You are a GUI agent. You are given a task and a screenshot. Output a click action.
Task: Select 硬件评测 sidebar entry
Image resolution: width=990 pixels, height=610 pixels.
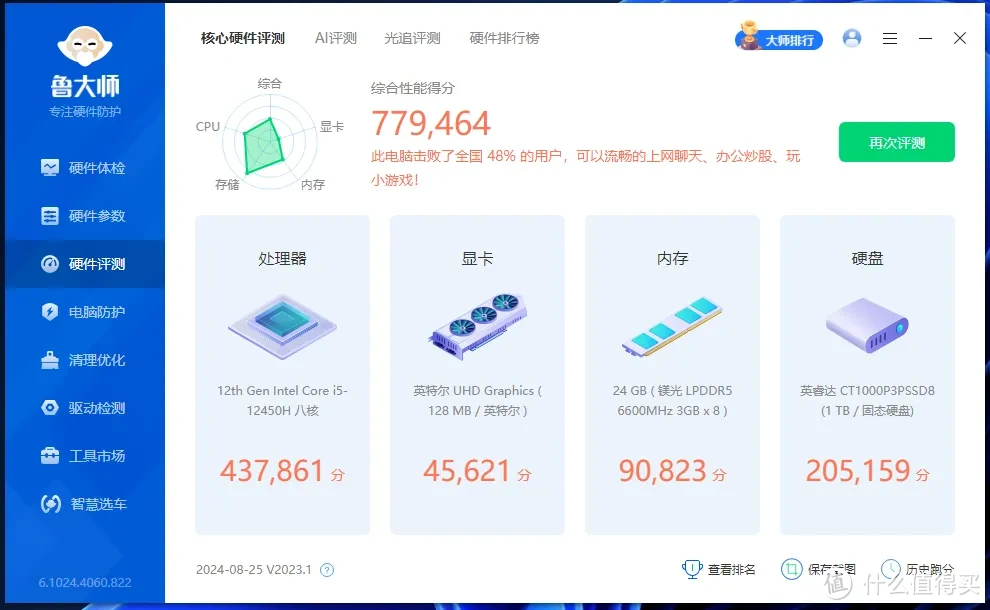point(85,264)
